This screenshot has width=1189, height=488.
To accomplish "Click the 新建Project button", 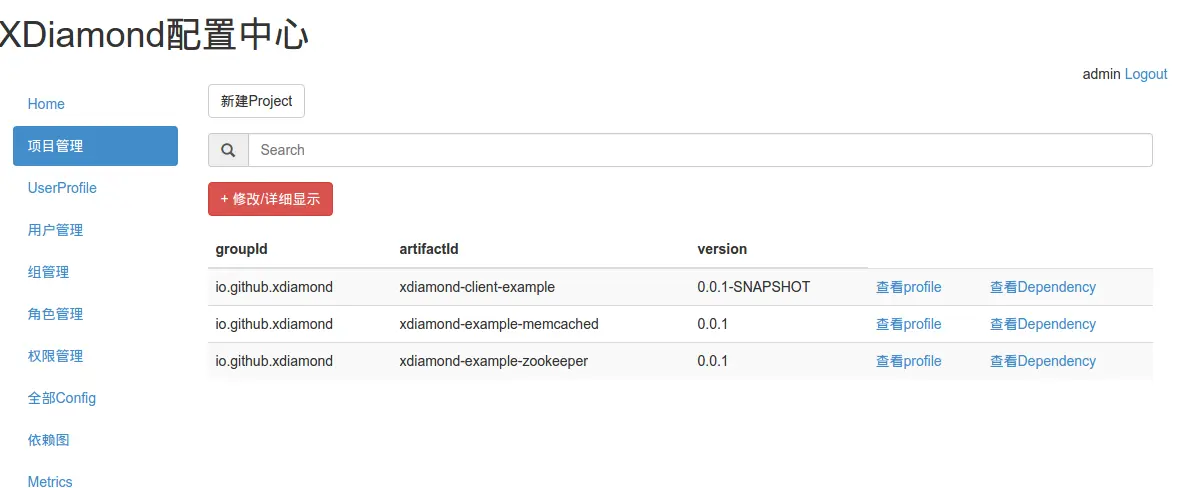I will tap(256, 101).
